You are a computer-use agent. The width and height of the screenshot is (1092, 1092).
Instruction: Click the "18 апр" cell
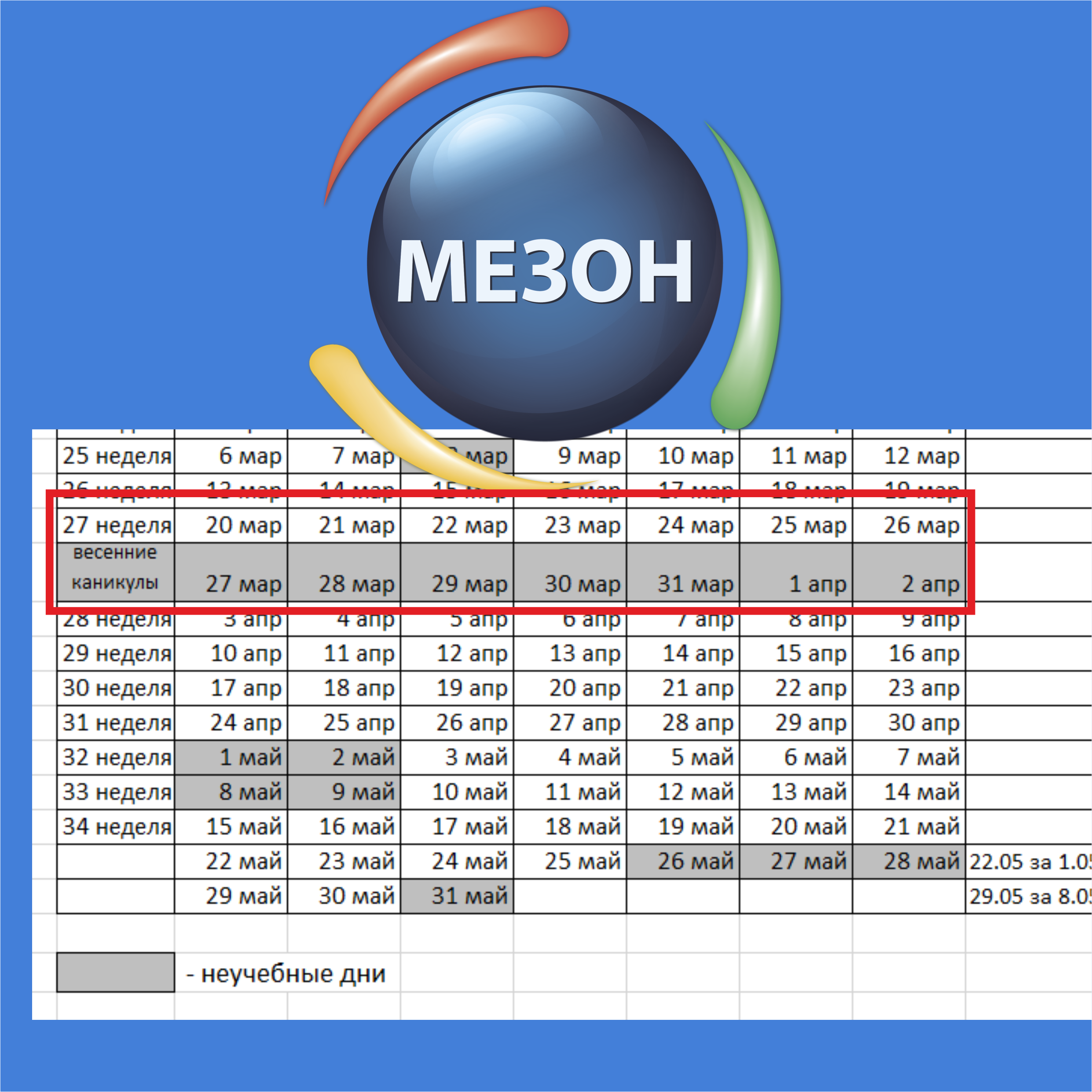pyautogui.click(x=344, y=689)
